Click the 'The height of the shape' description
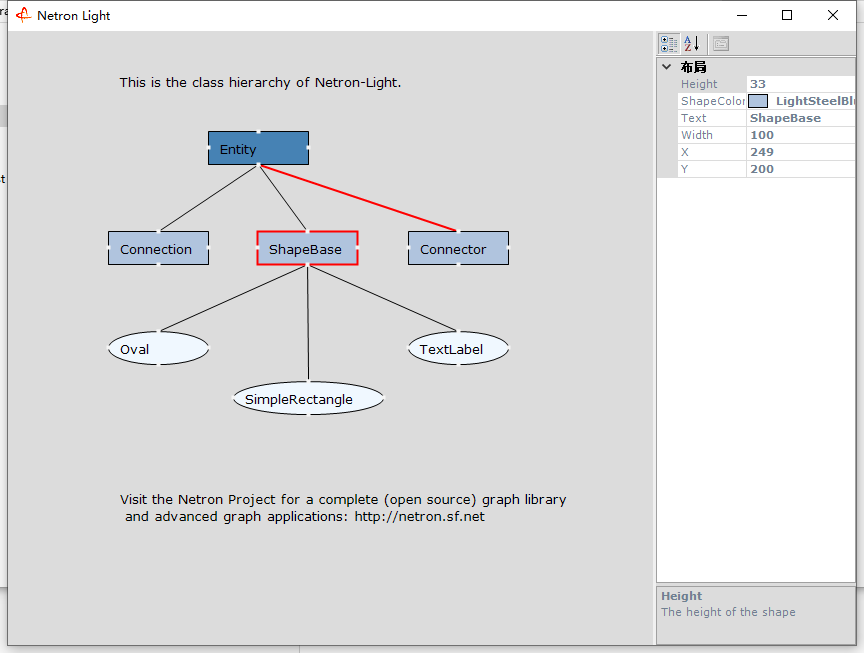The image size is (864, 653). (x=728, y=612)
